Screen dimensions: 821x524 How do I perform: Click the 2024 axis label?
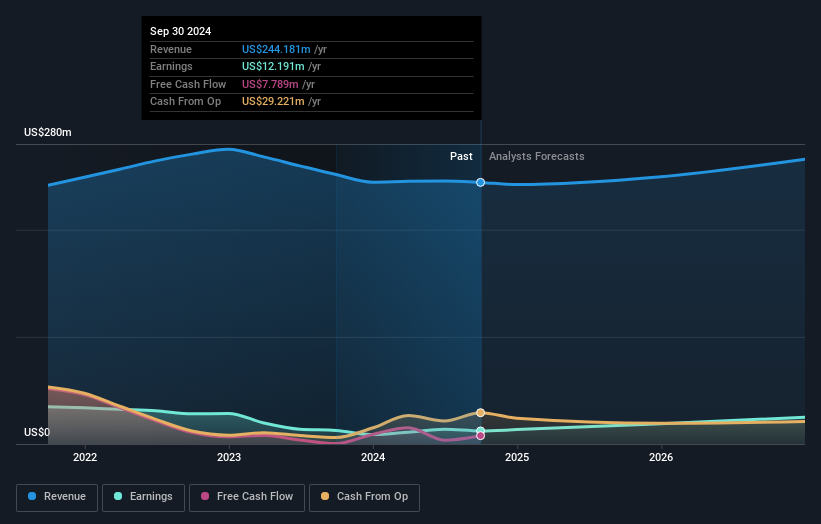[373, 458]
